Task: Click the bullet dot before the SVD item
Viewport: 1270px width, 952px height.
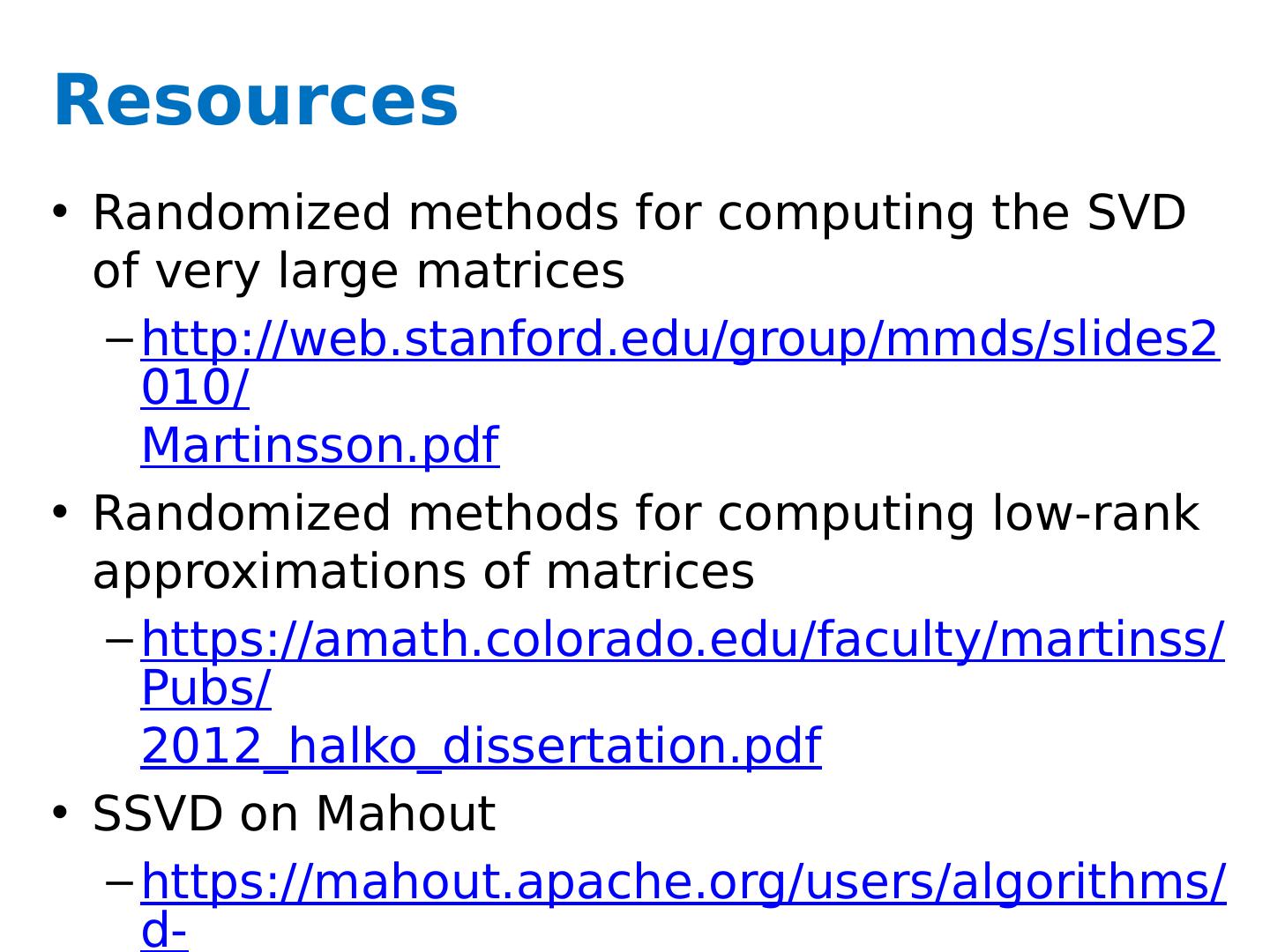Action: coord(60,212)
